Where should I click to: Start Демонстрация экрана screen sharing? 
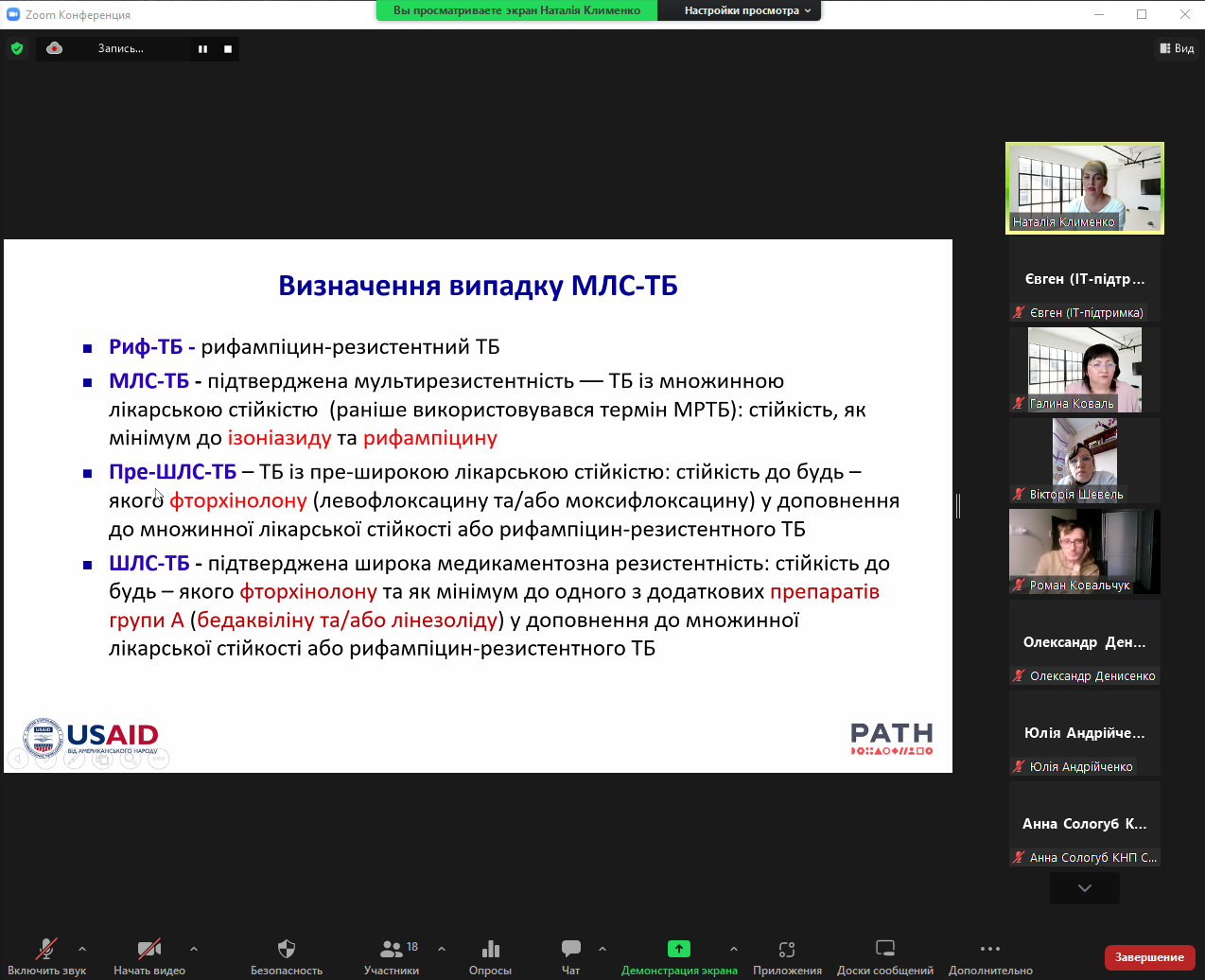click(x=678, y=955)
